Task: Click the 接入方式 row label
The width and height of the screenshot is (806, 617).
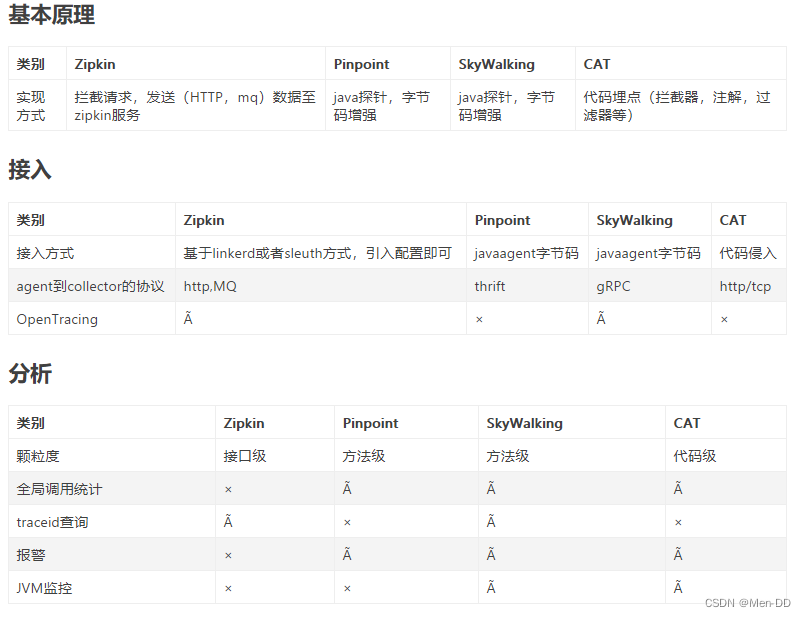Action: tap(46, 253)
